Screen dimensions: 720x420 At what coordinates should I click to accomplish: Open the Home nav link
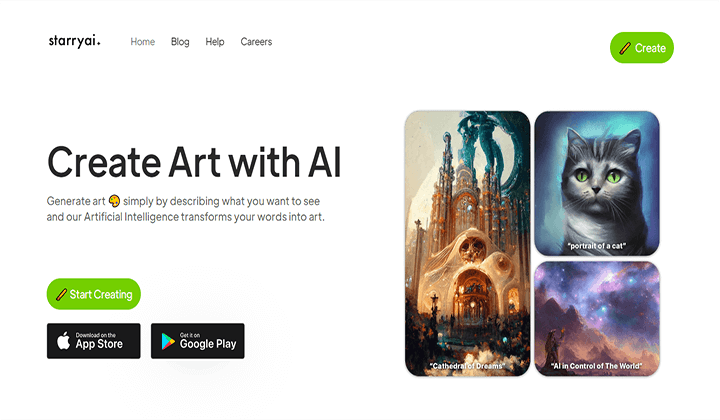(142, 42)
